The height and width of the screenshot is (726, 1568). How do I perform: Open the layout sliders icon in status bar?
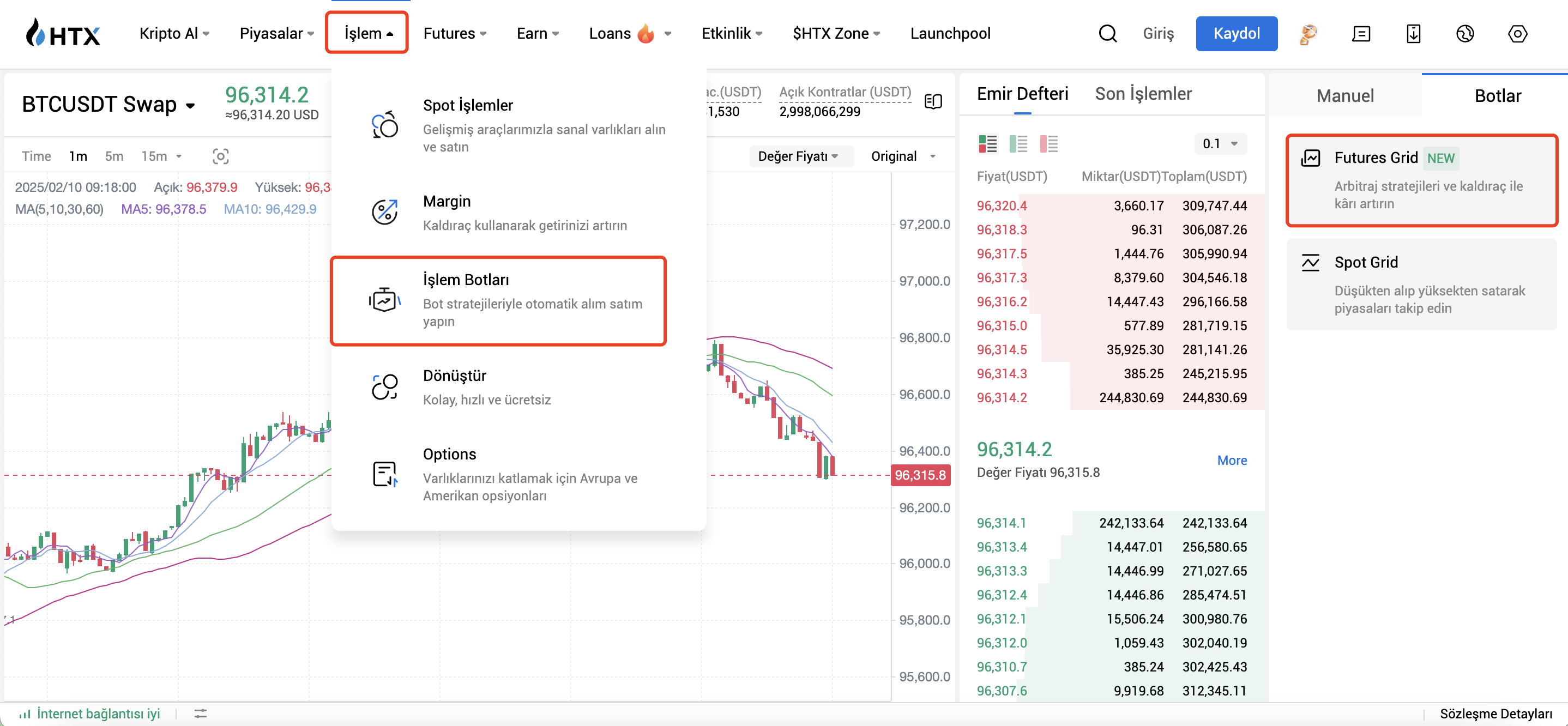(x=200, y=714)
